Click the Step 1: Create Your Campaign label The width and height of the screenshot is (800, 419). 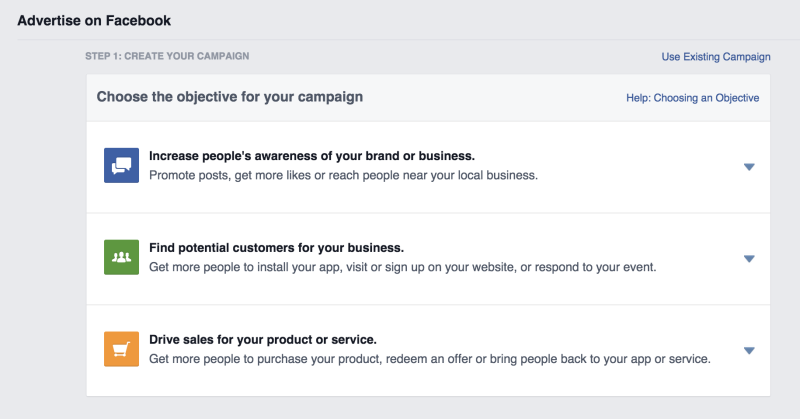[x=167, y=56]
